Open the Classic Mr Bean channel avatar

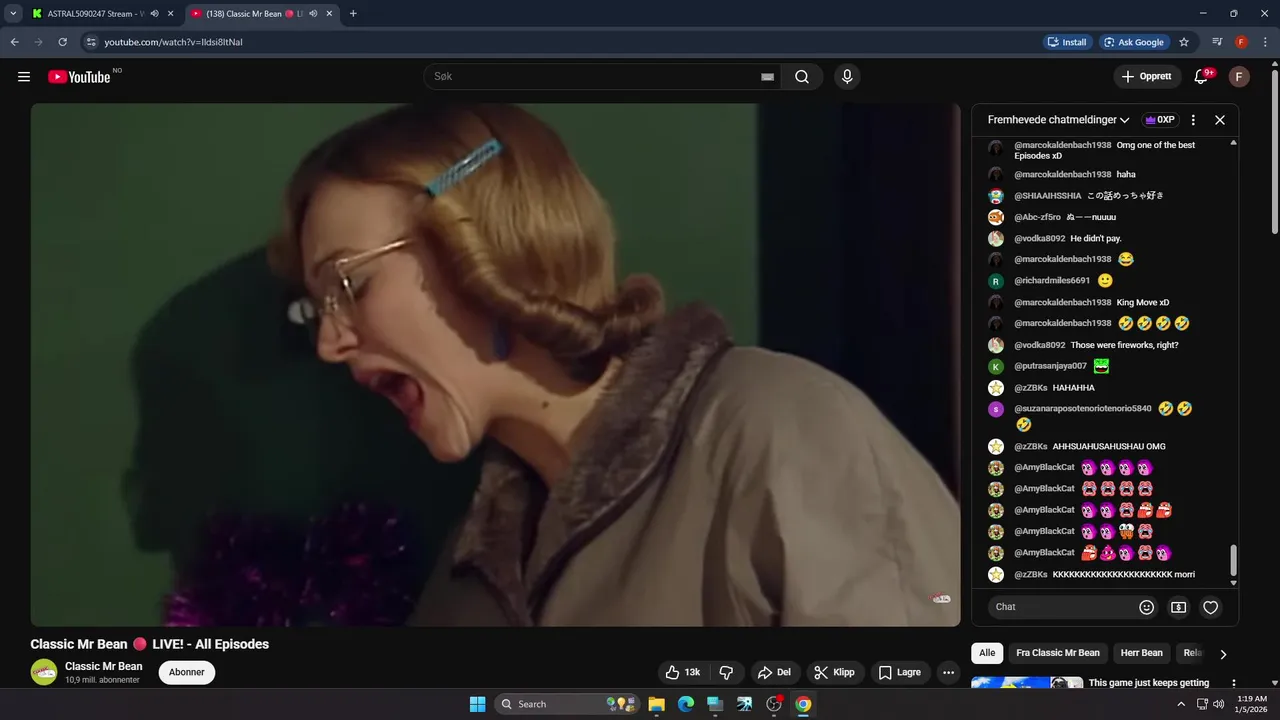click(44, 672)
